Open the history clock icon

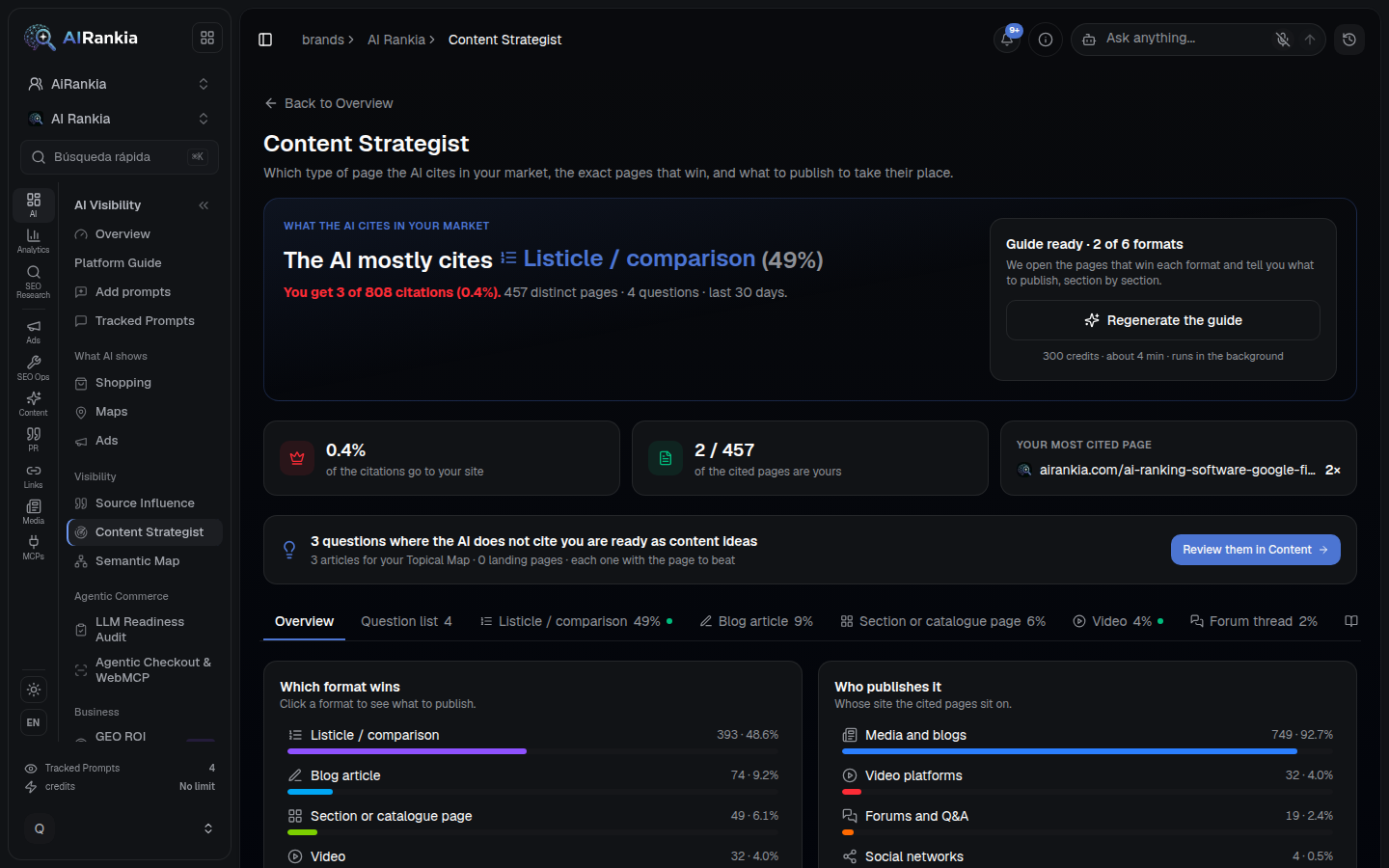point(1349,40)
